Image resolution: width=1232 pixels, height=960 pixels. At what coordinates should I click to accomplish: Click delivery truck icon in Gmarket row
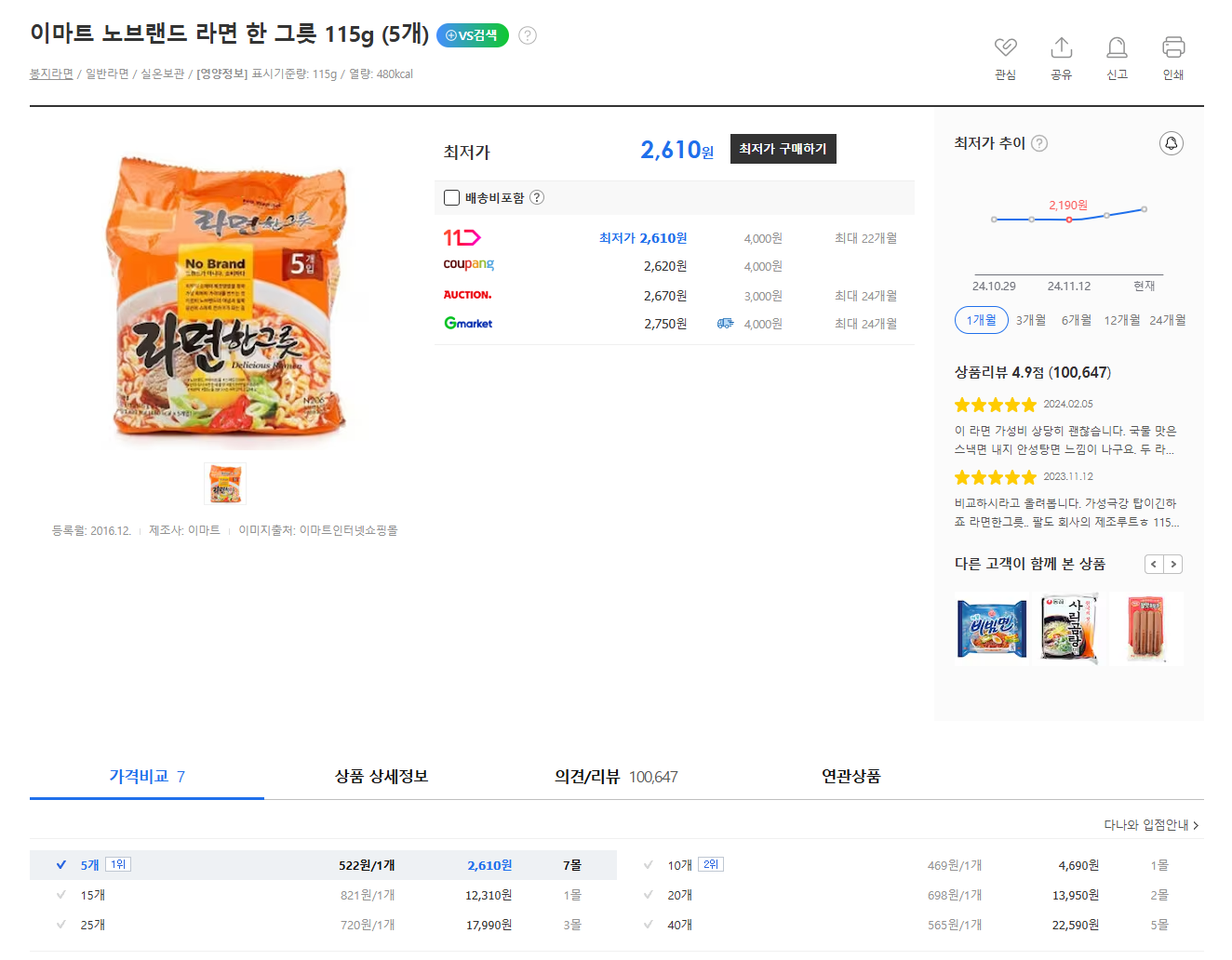pyautogui.click(x=725, y=324)
